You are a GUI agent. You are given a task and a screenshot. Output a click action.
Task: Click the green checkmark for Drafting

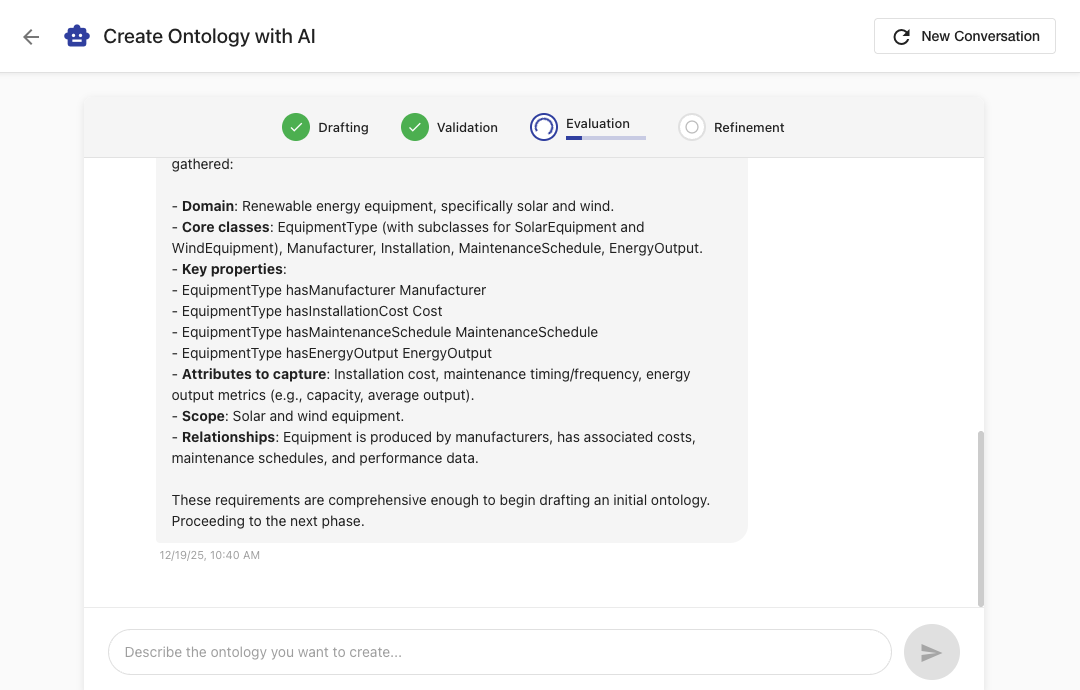(x=295, y=127)
